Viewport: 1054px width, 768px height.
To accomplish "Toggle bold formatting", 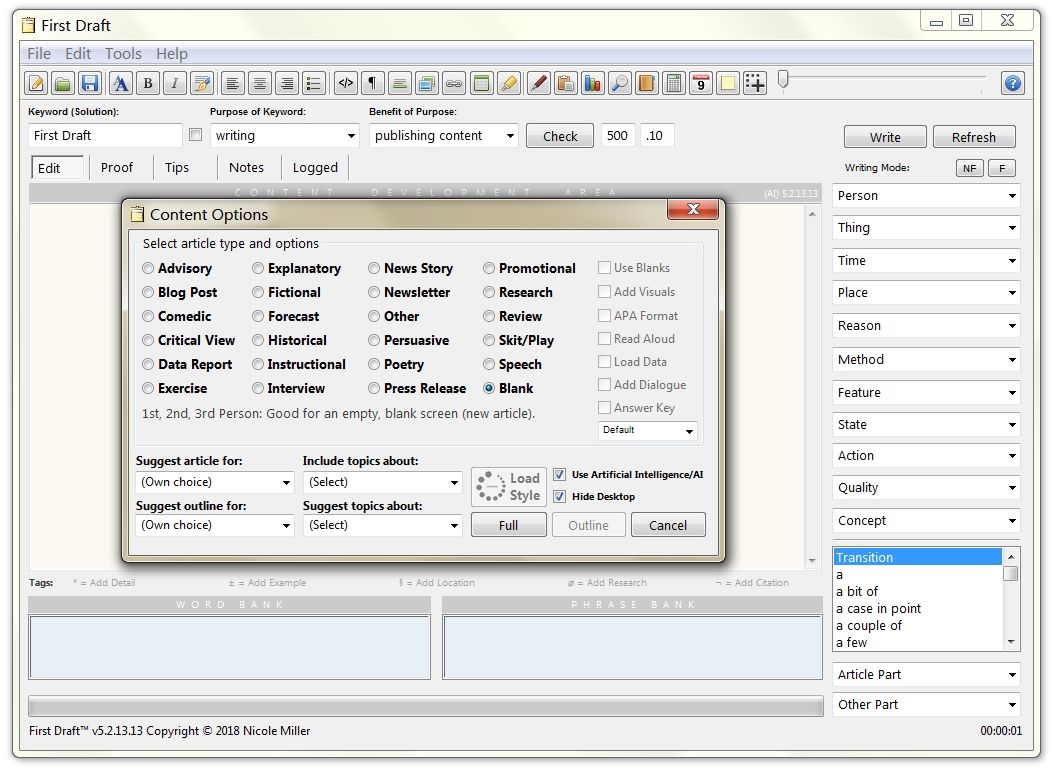I will coord(148,83).
